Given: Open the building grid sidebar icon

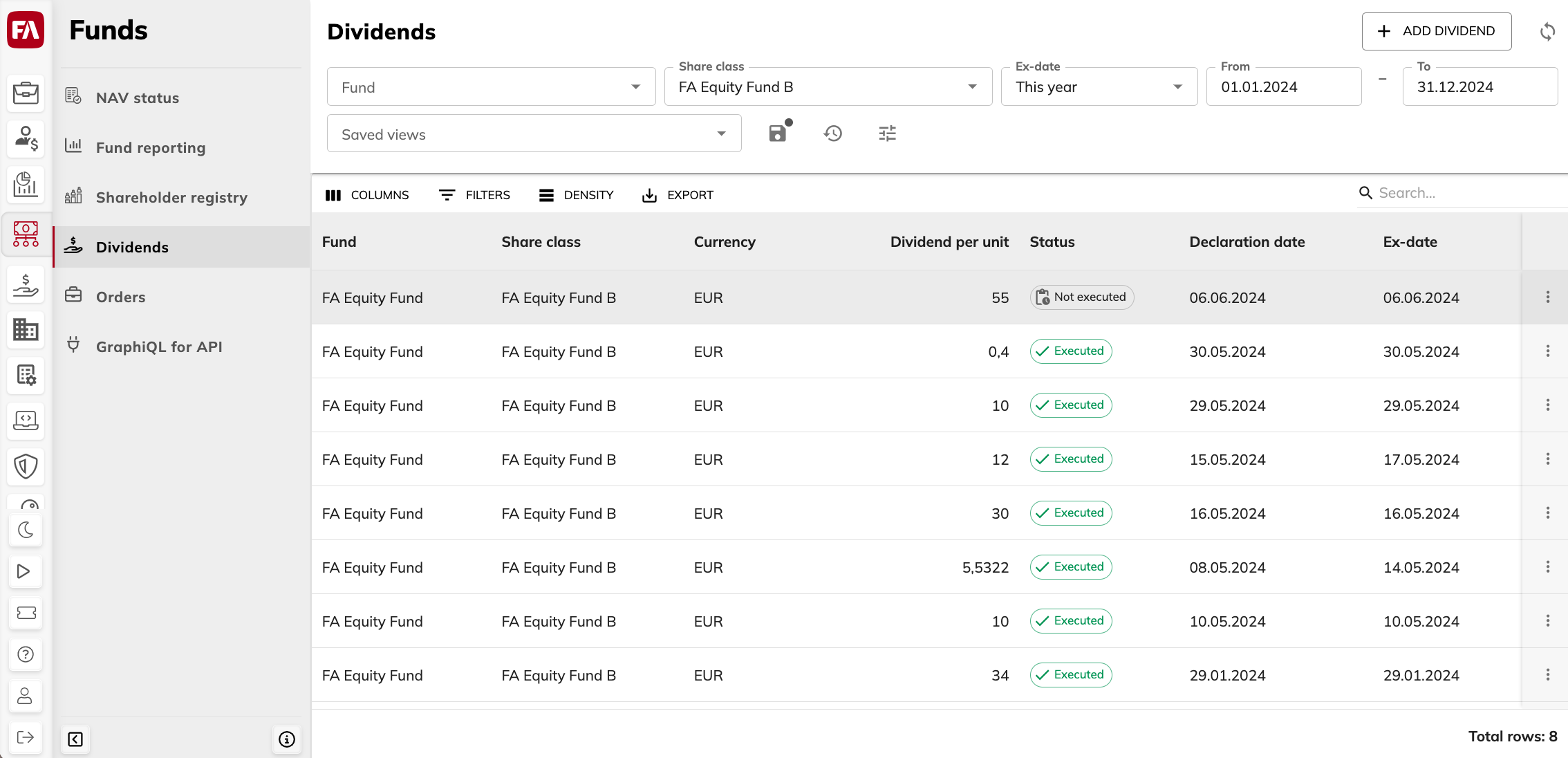Looking at the screenshot, I should click(x=26, y=330).
